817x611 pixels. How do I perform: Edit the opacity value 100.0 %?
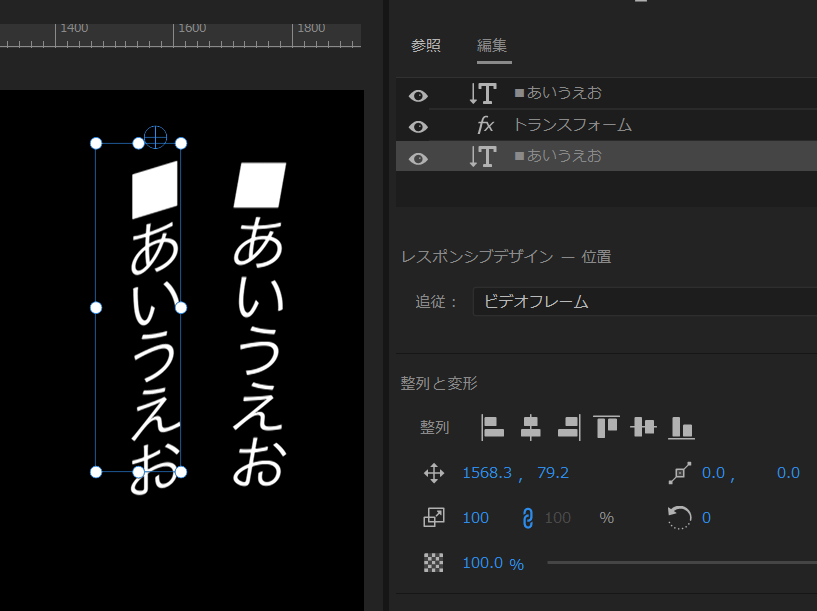(x=493, y=563)
